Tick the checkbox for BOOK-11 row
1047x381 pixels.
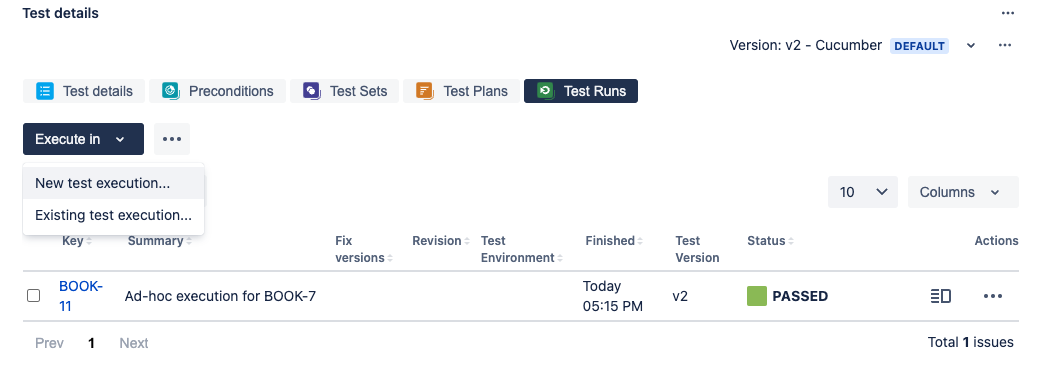[33, 295]
